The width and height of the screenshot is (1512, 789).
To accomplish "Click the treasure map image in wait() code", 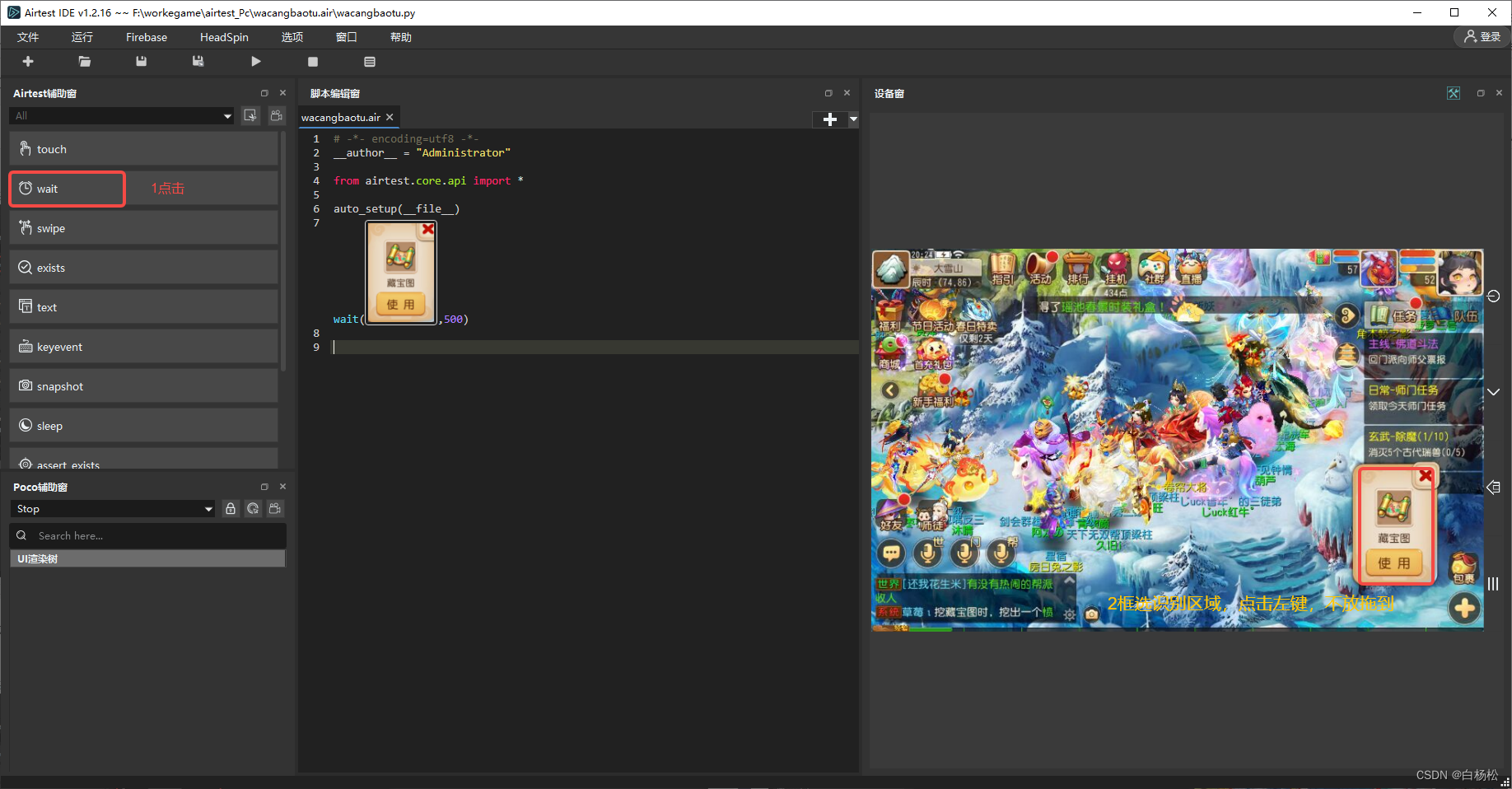I will coord(401,273).
